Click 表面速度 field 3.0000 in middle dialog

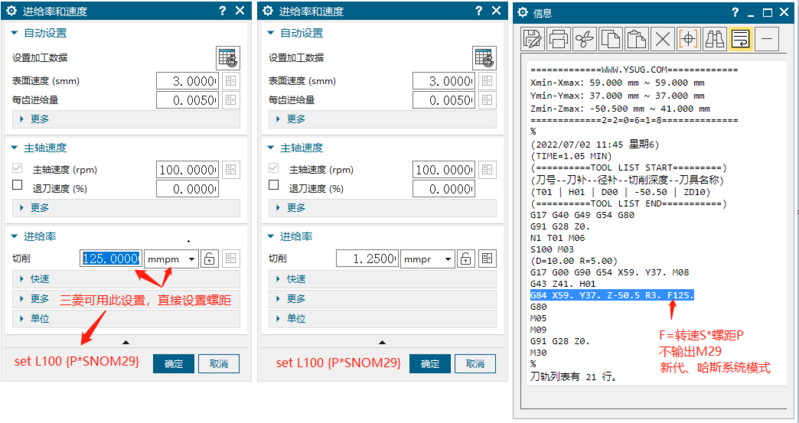(443, 81)
